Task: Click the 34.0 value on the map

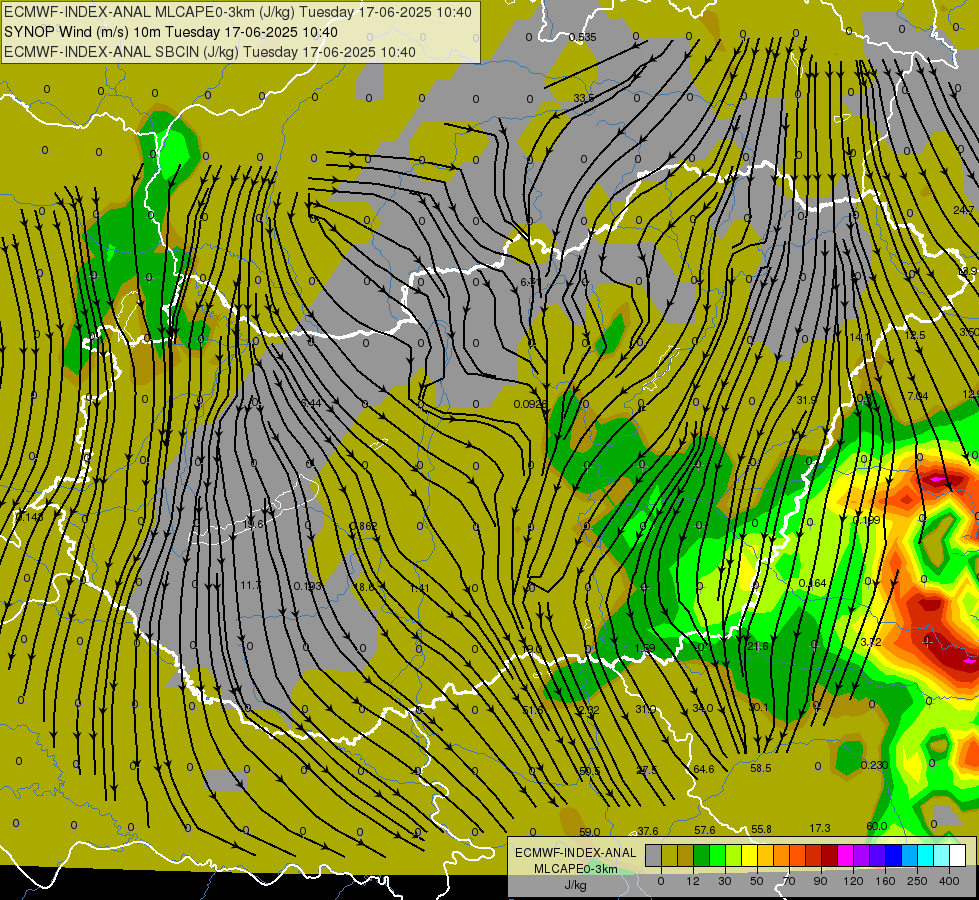Action: [703, 708]
